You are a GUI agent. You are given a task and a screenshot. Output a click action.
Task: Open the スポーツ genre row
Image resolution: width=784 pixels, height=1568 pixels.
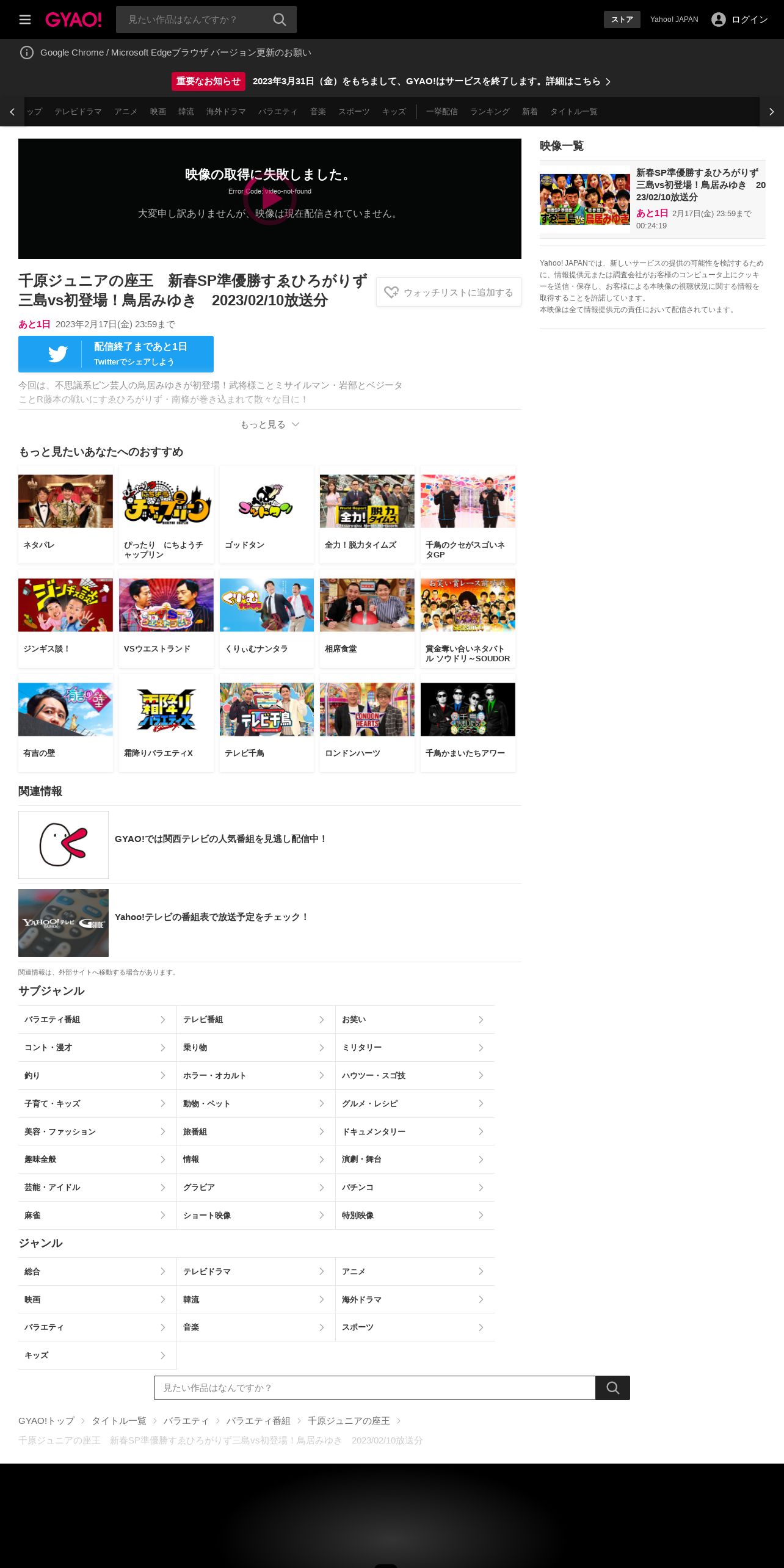415,1327
